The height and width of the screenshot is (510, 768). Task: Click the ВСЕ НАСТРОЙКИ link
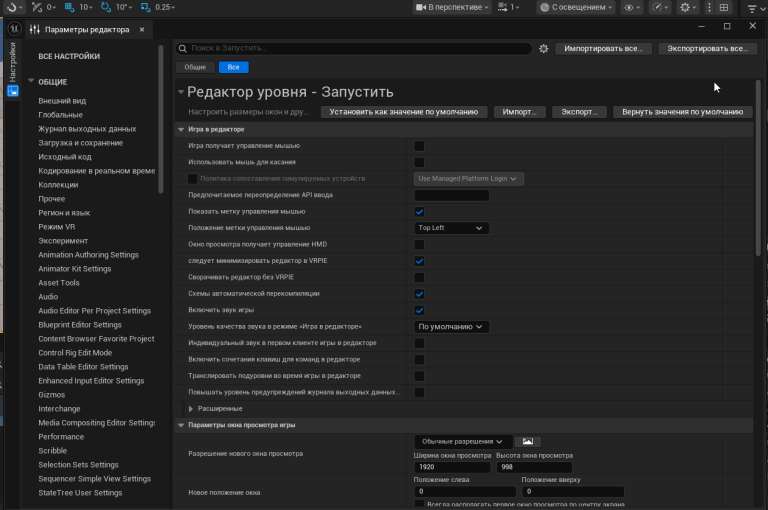click(x=69, y=56)
